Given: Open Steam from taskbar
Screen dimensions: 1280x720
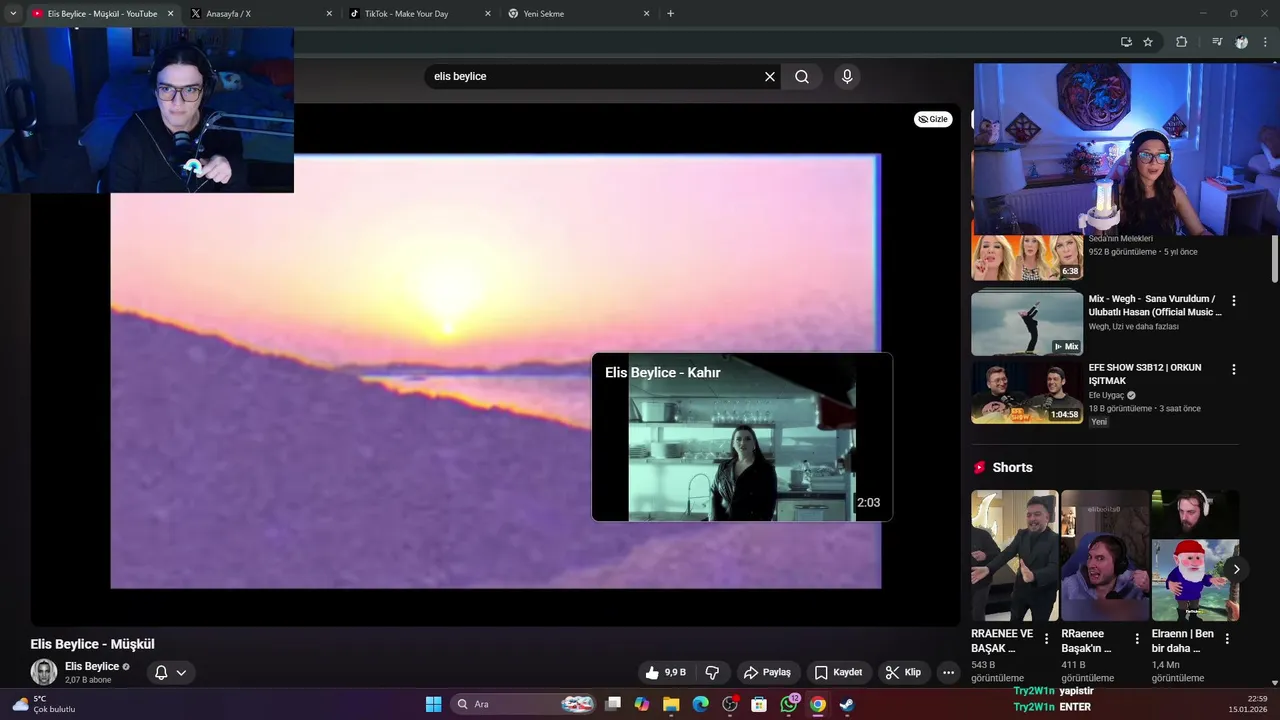Looking at the screenshot, I should tap(847, 704).
